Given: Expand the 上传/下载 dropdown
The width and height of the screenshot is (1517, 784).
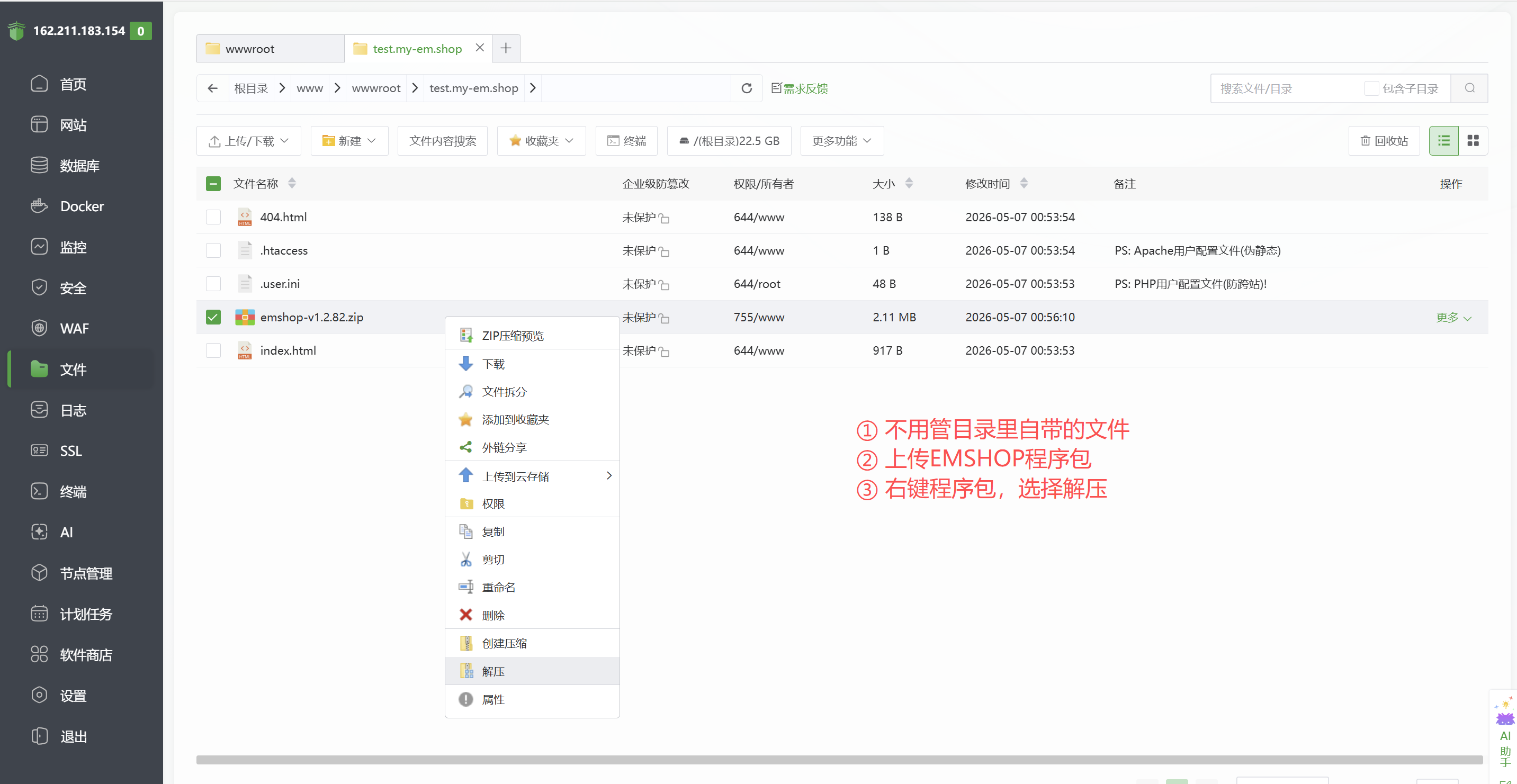Looking at the screenshot, I should pyautogui.click(x=248, y=141).
